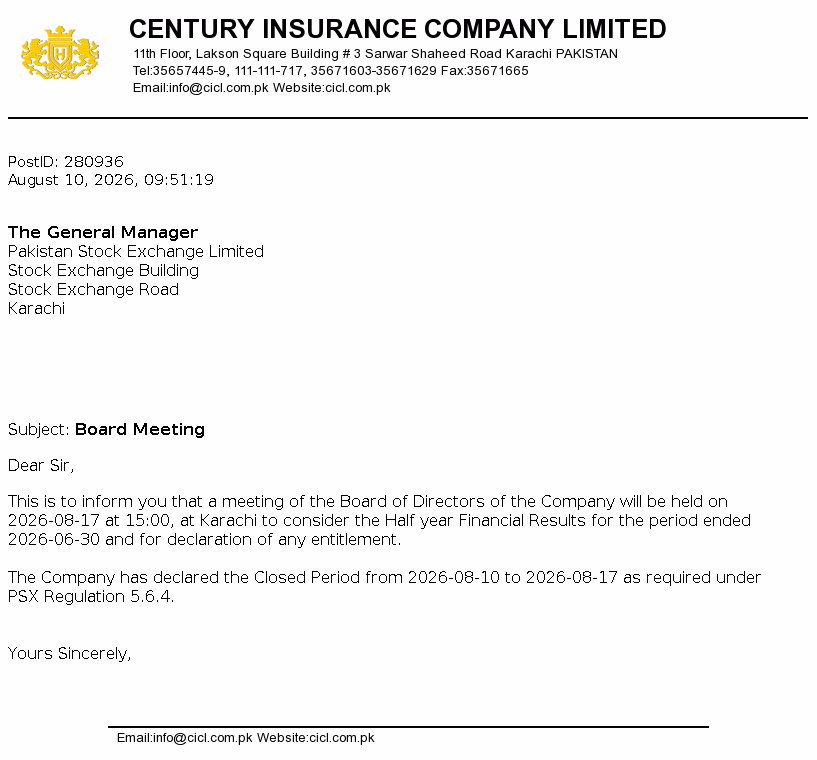
Task: Click the Stock Exchange Road address line
Action: point(93,290)
